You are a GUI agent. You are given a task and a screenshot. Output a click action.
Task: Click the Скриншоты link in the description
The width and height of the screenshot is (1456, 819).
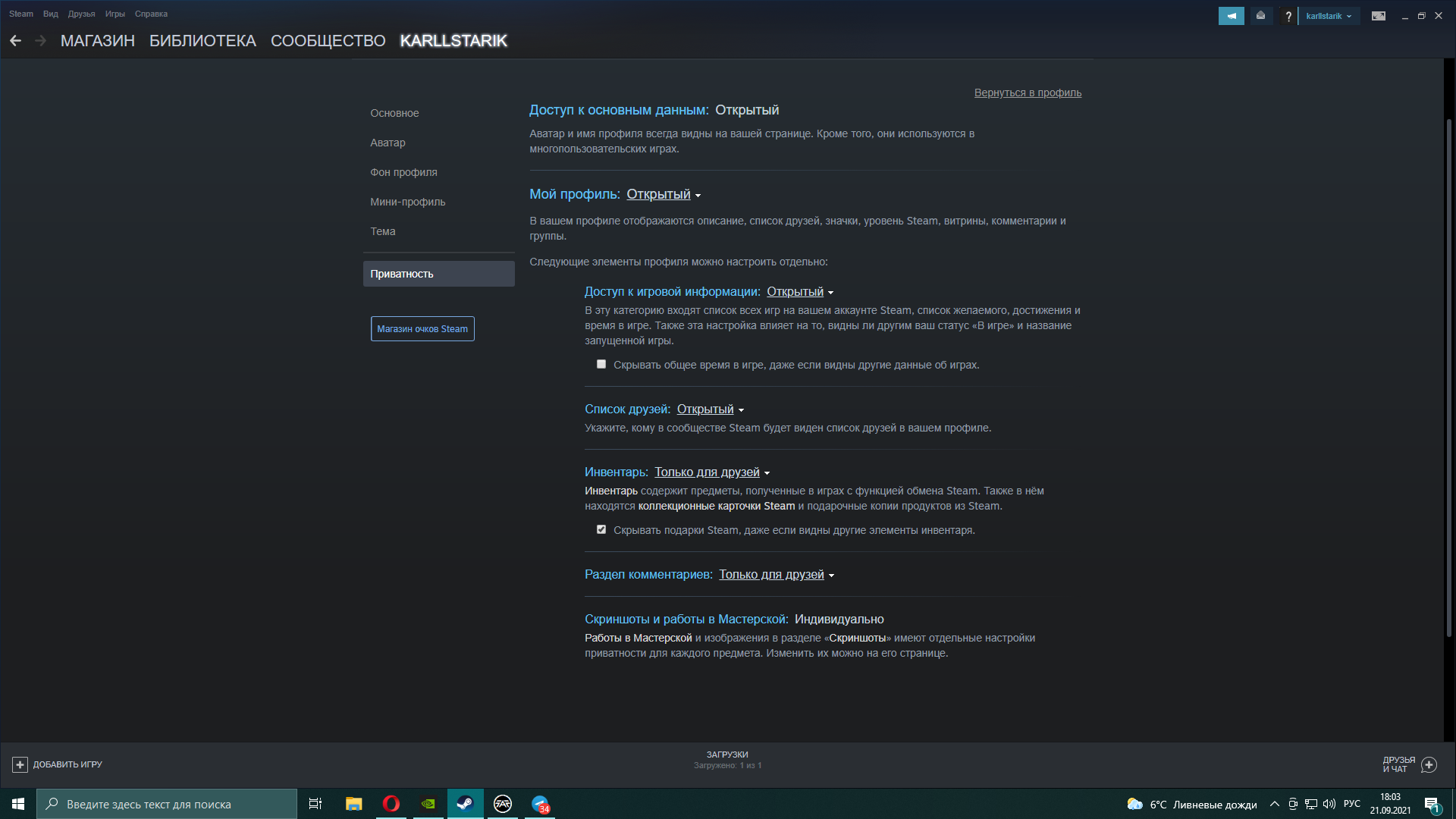(858, 638)
